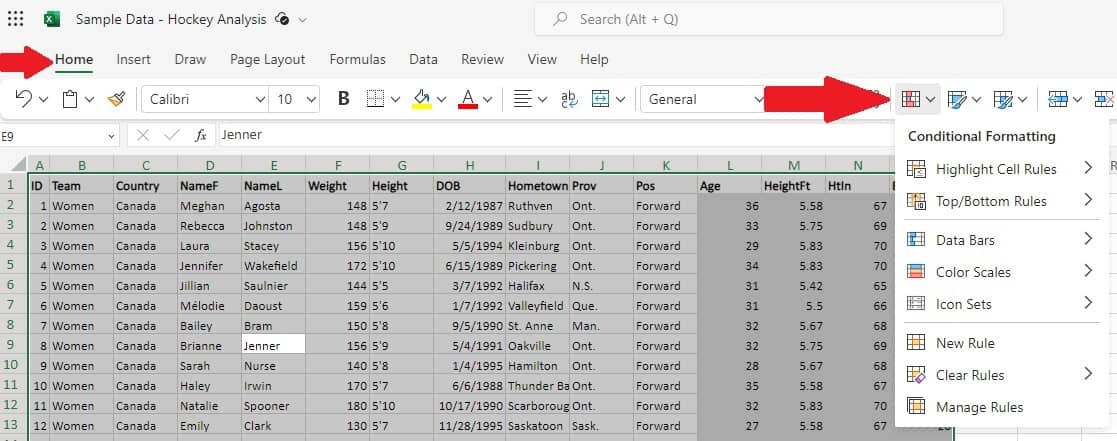This screenshot has width=1117, height=441.
Task: Open Icon Sets submenu
Action: tap(1000, 303)
